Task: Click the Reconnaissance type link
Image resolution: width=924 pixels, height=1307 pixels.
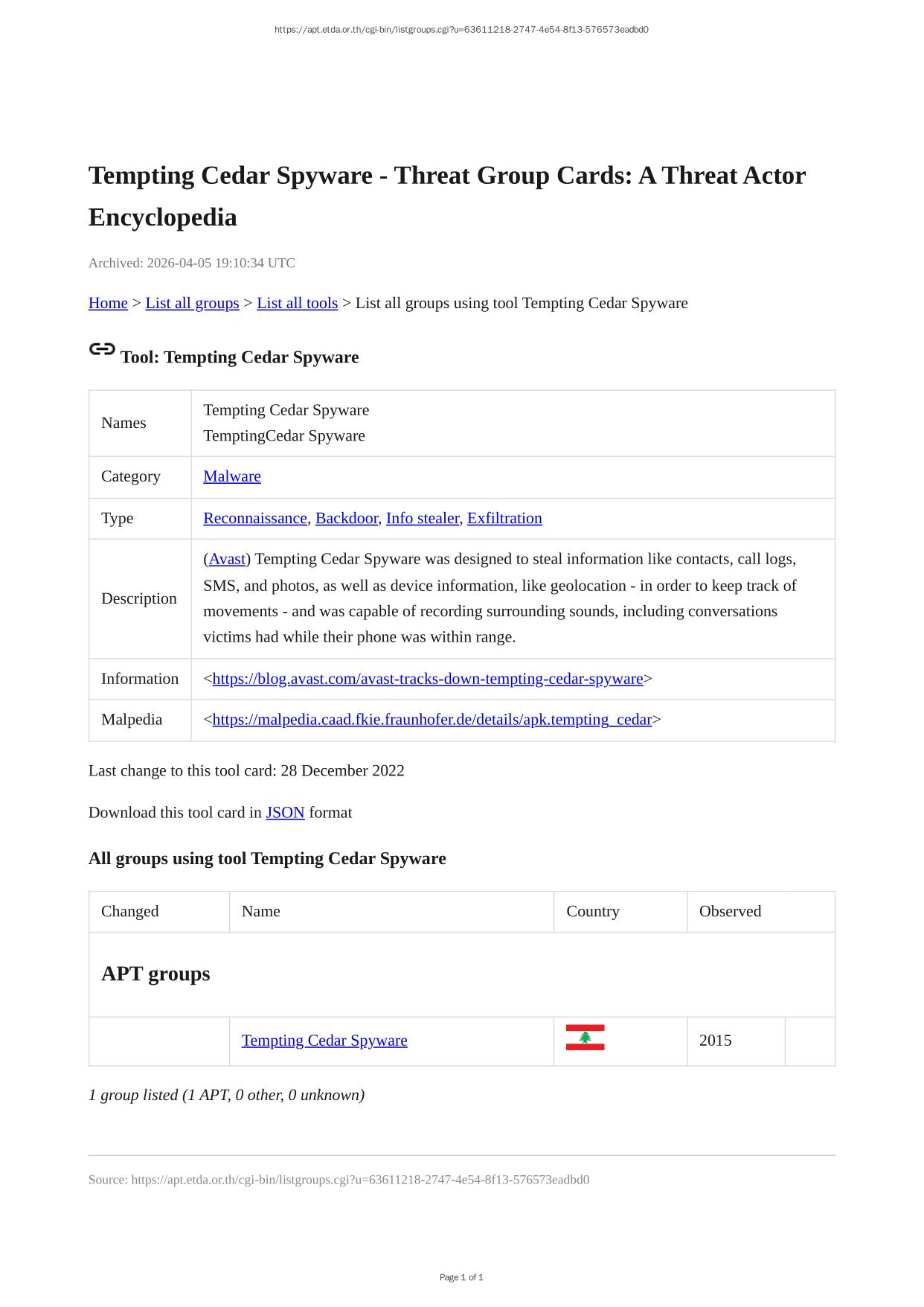Action: [255, 518]
